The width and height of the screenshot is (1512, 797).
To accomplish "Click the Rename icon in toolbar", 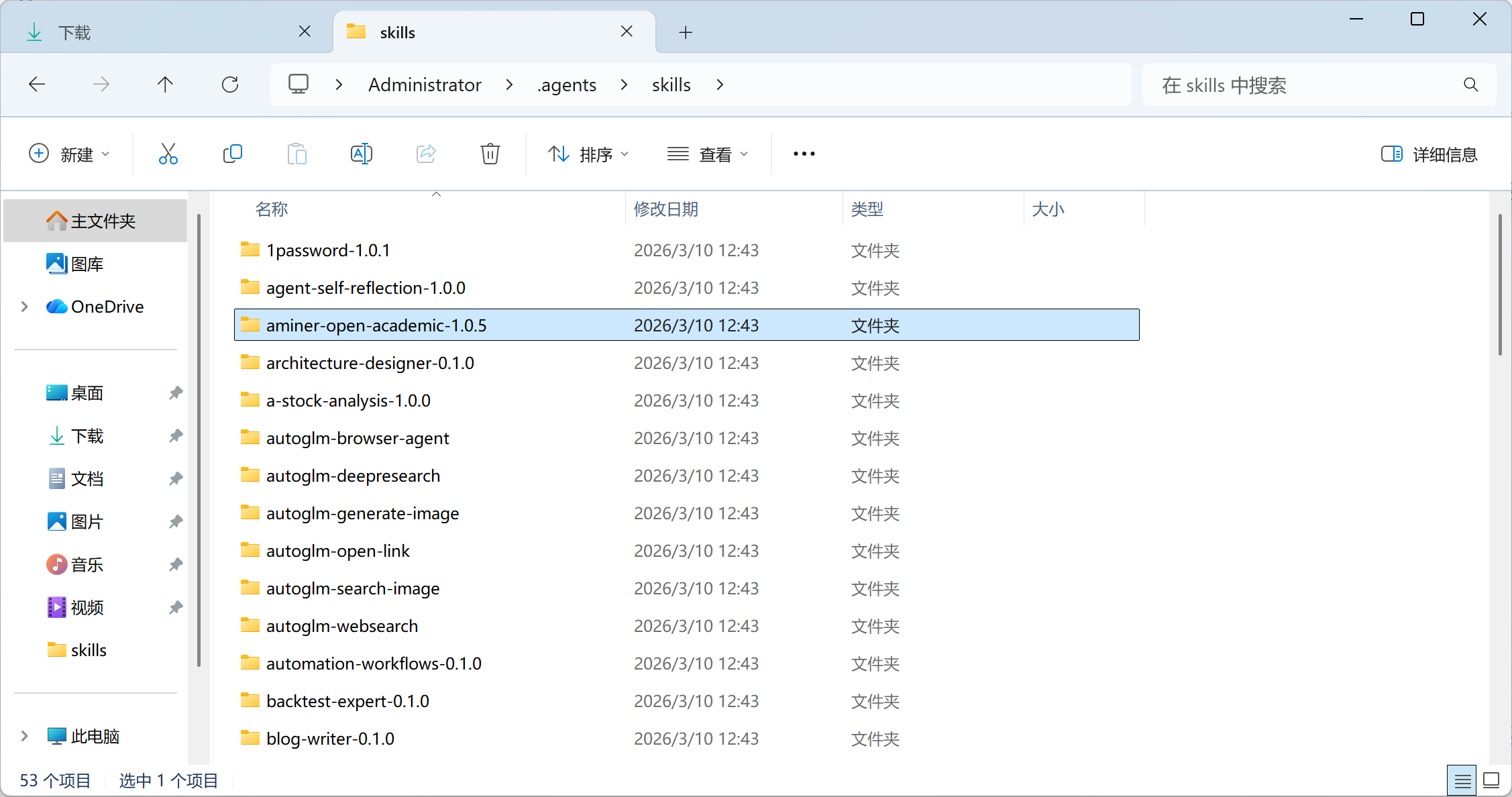I will (x=361, y=154).
